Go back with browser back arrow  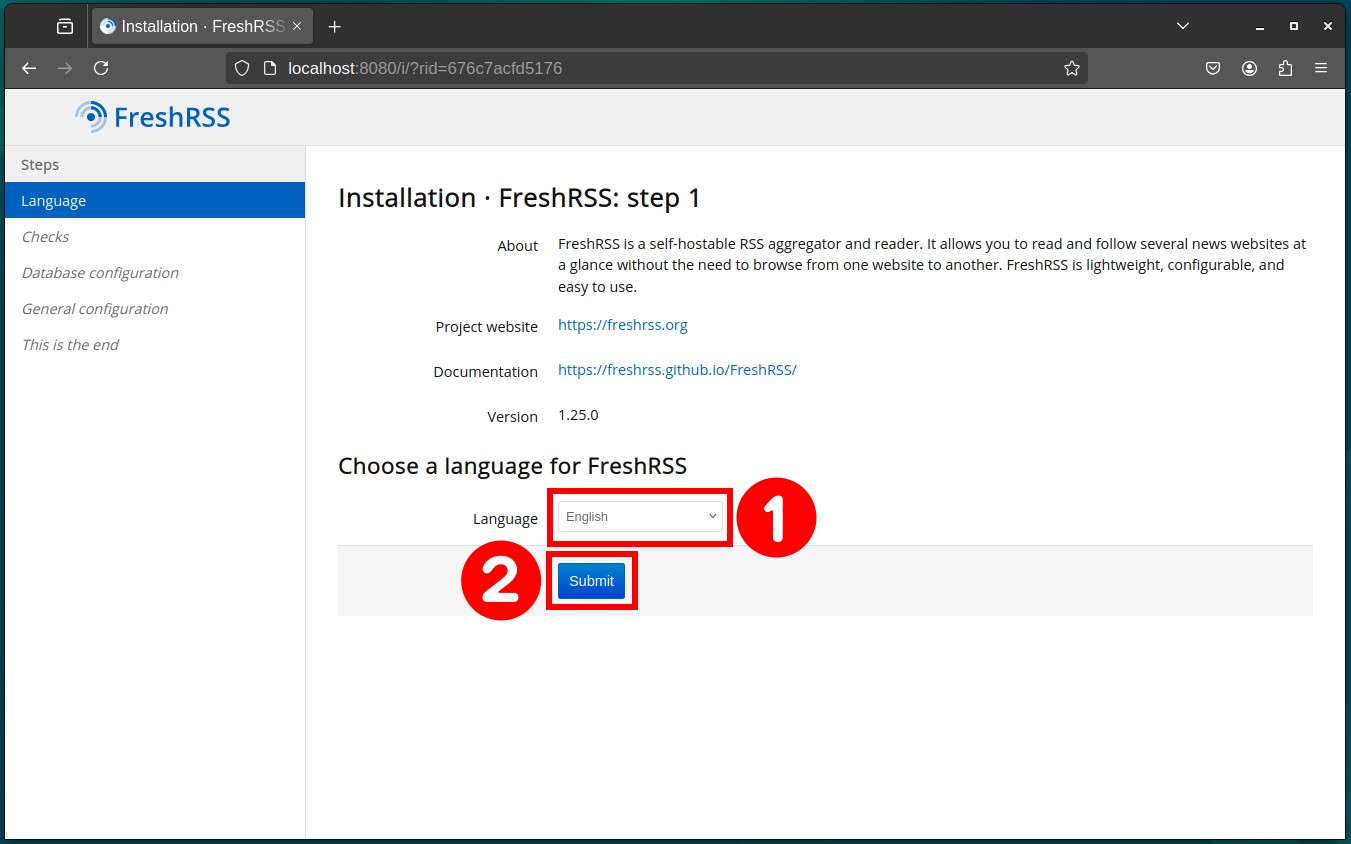click(x=29, y=68)
